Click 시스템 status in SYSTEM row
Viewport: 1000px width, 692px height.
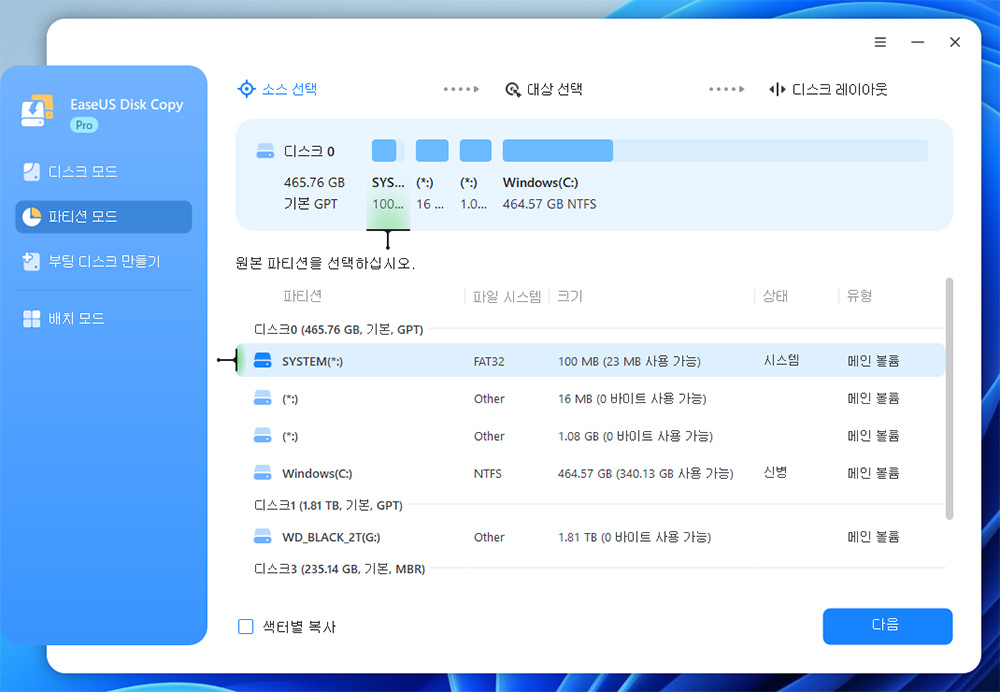click(781, 360)
